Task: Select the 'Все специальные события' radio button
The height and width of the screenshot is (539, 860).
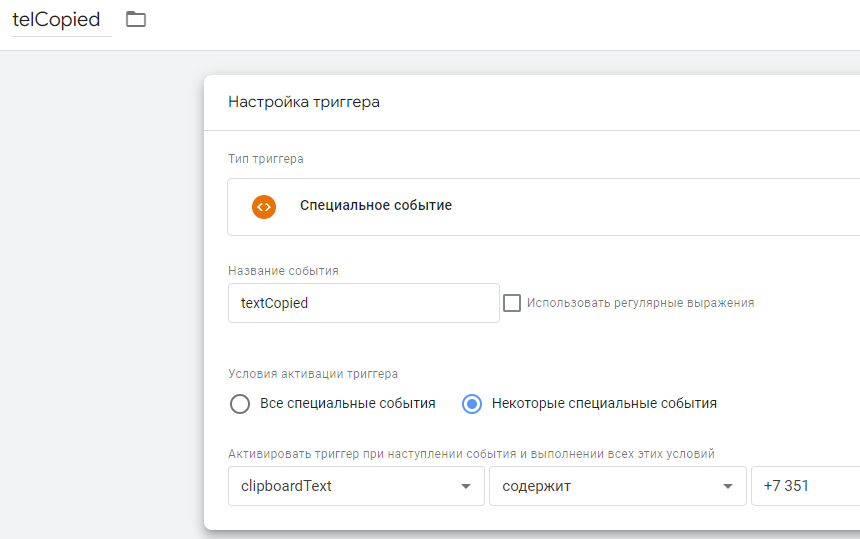Action: point(240,404)
